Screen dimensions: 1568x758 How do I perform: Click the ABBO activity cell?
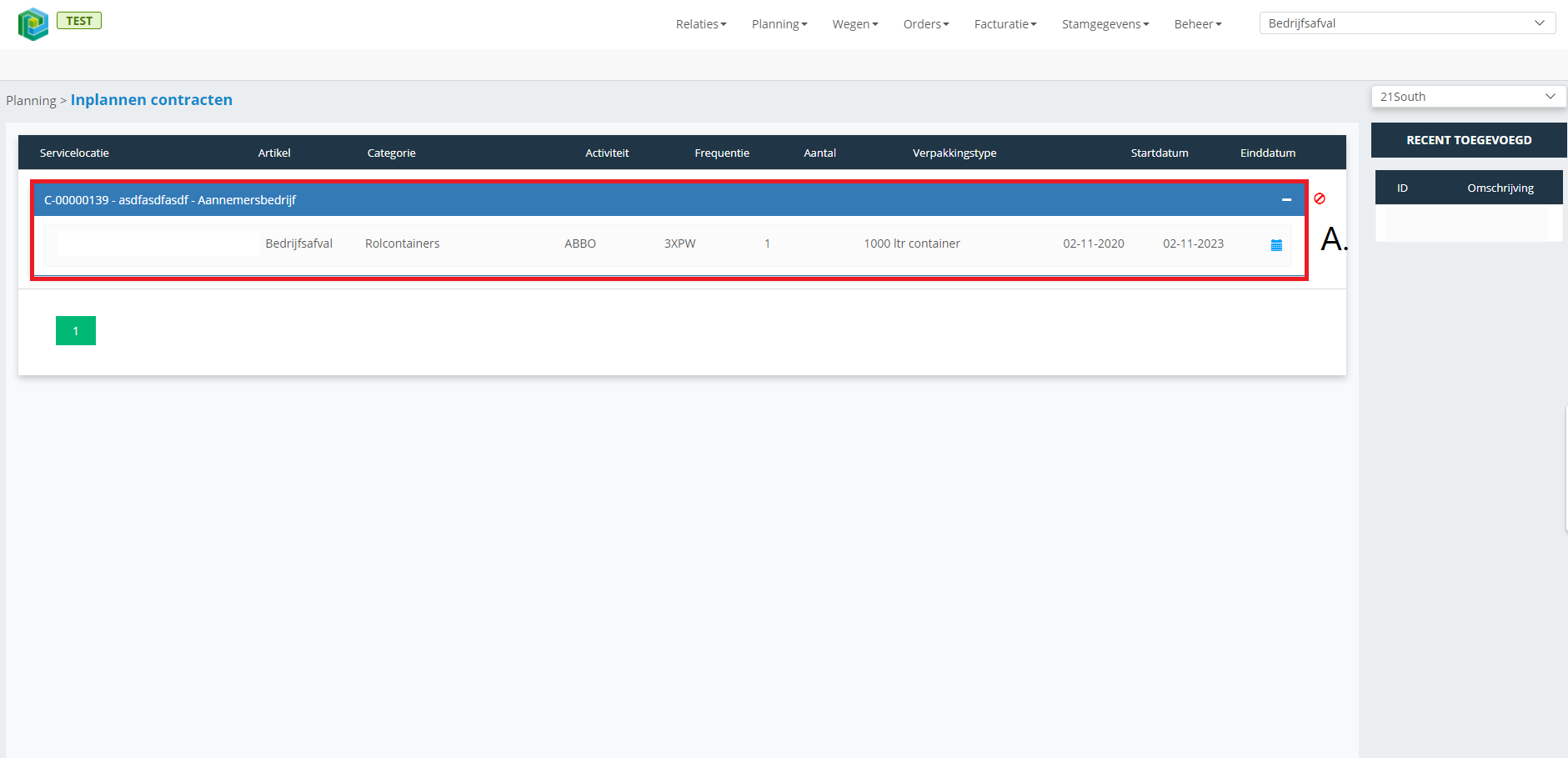tap(580, 243)
